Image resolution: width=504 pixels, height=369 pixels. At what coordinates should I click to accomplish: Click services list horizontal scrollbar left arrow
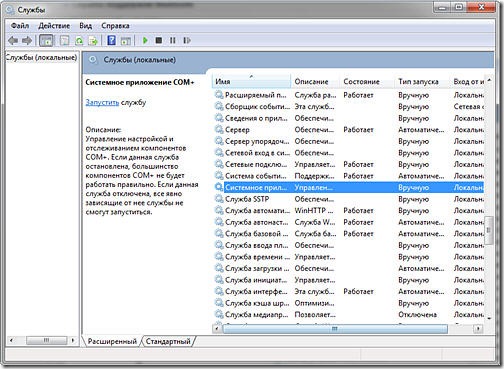[217, 329]
